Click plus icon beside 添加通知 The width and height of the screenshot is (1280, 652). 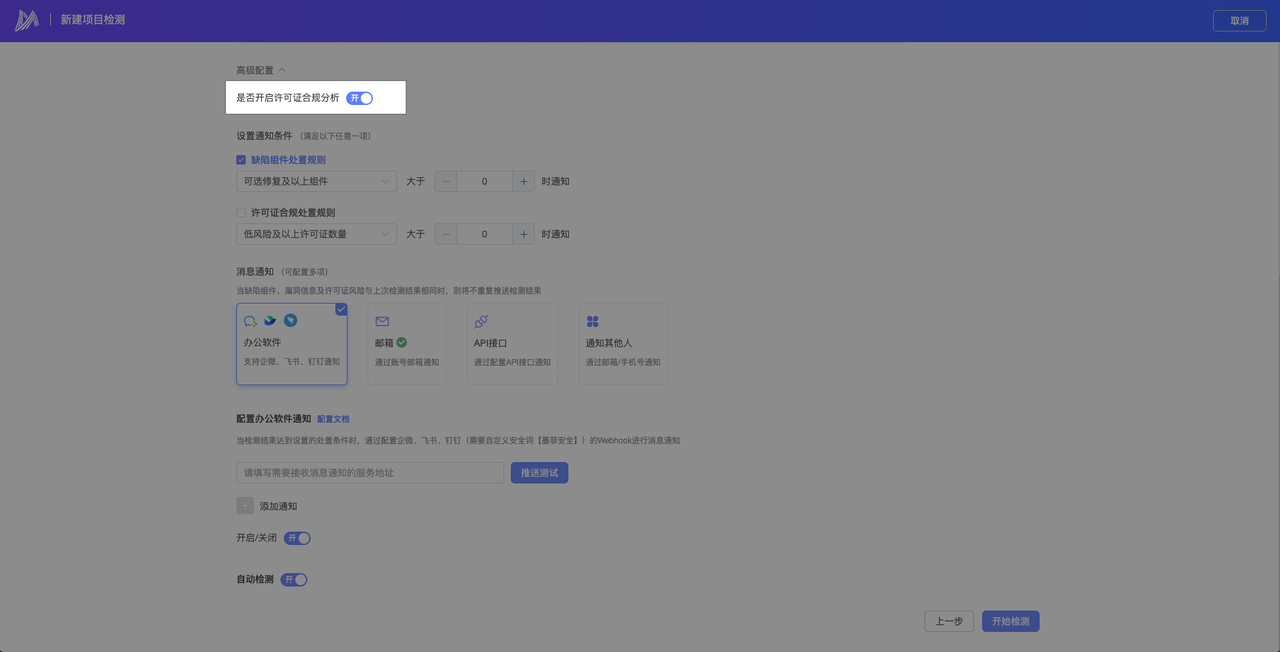[245, 506]
